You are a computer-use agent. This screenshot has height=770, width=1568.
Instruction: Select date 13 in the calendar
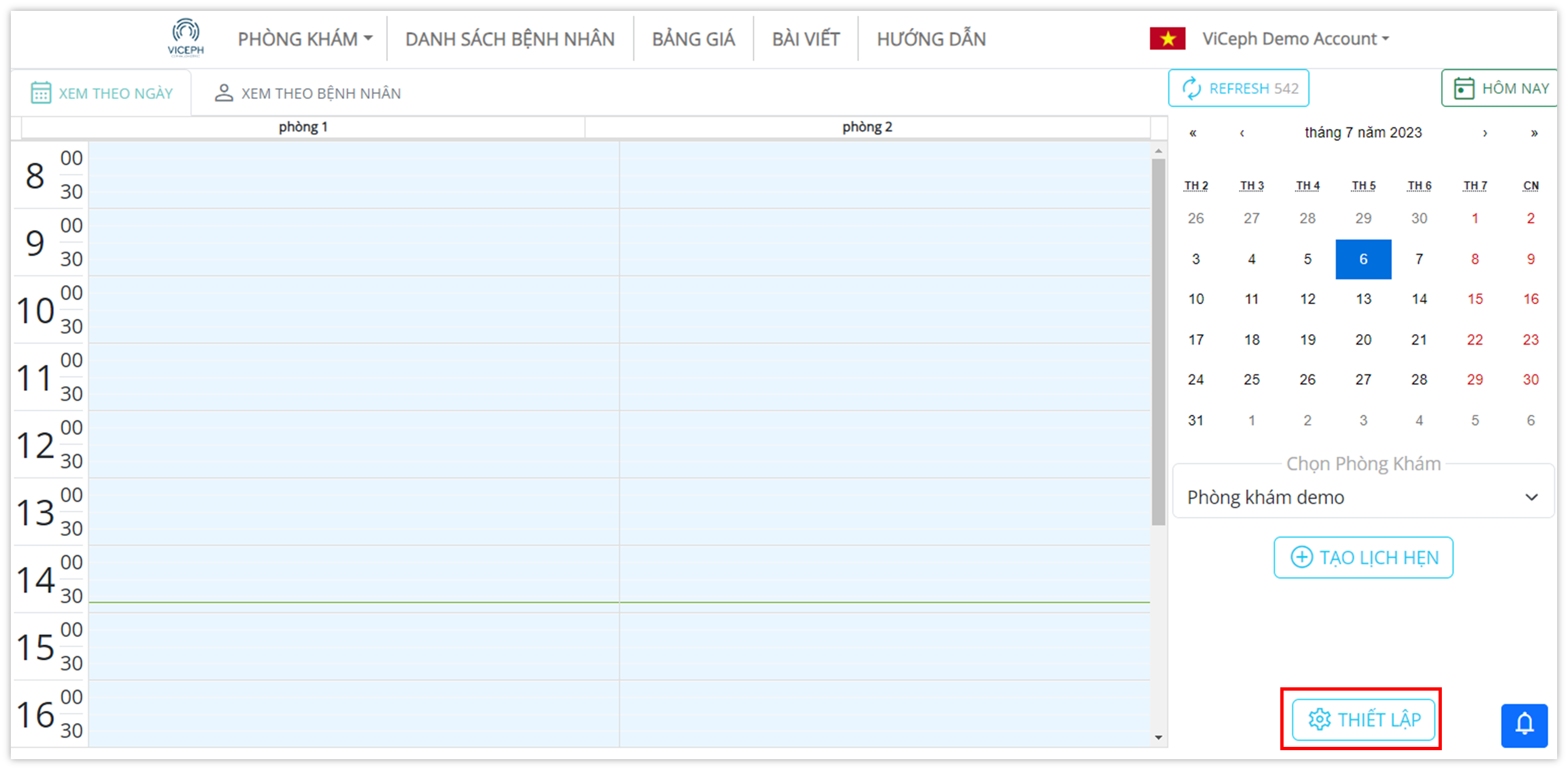(1363, 299)
